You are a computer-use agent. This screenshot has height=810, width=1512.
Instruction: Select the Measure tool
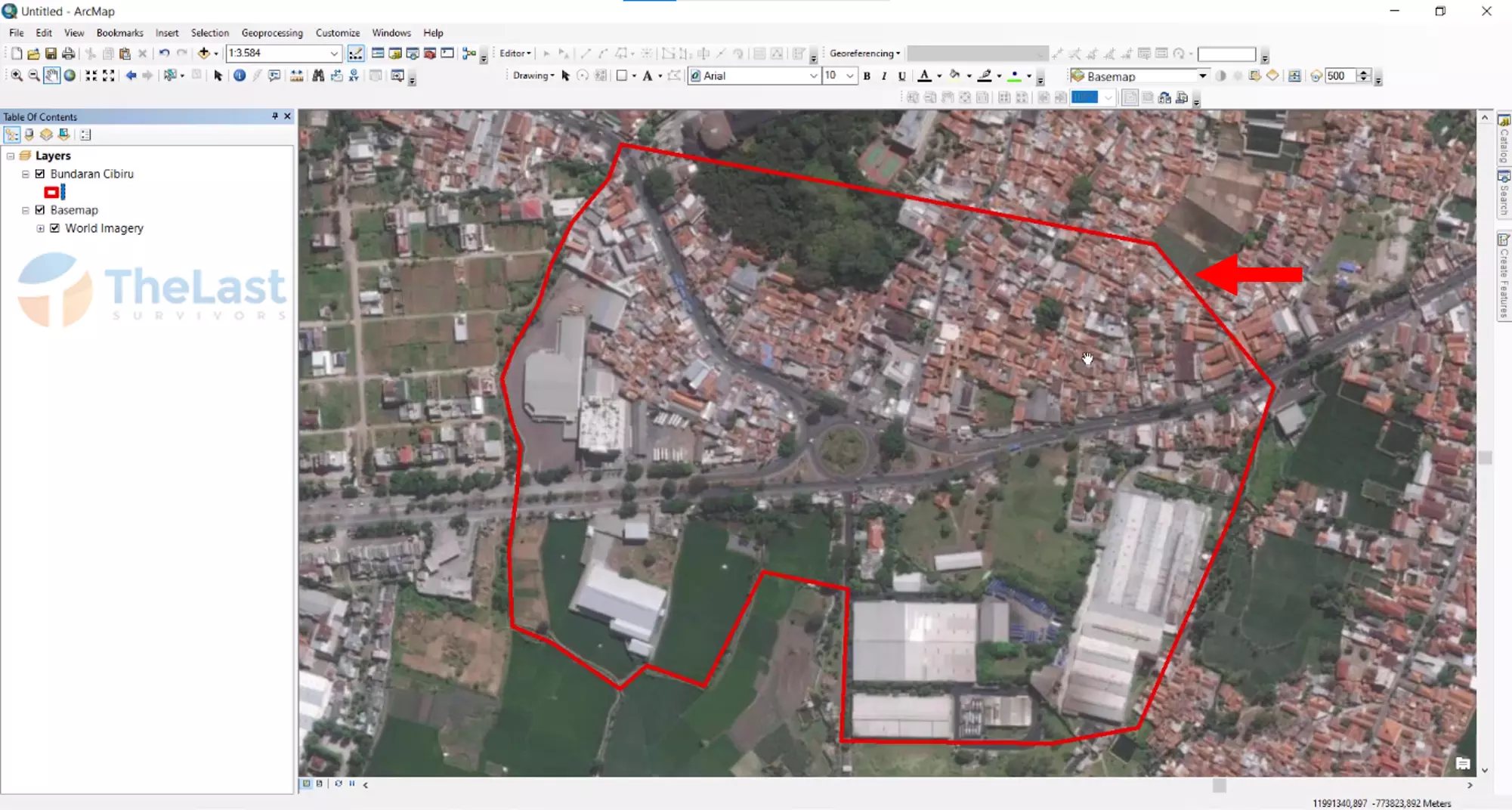click(296, 76)
